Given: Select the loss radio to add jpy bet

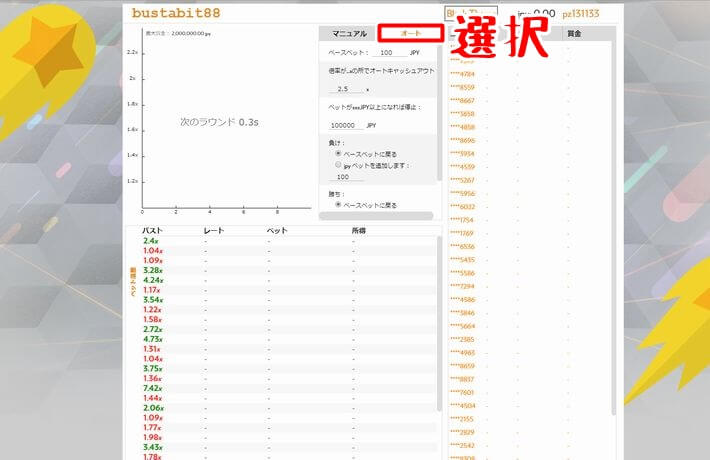Looking at the screenshot, I should point(339,165).
